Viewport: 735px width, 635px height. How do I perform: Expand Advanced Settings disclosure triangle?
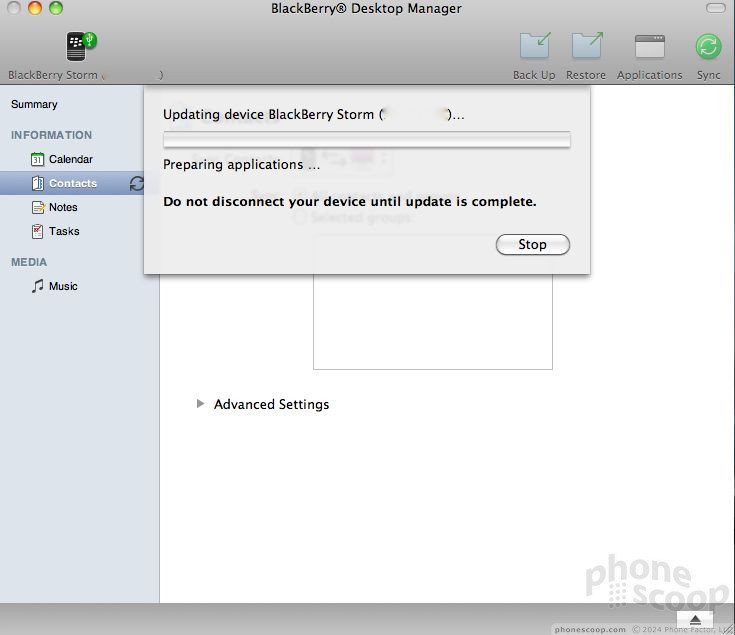click(x=201, y=403)
